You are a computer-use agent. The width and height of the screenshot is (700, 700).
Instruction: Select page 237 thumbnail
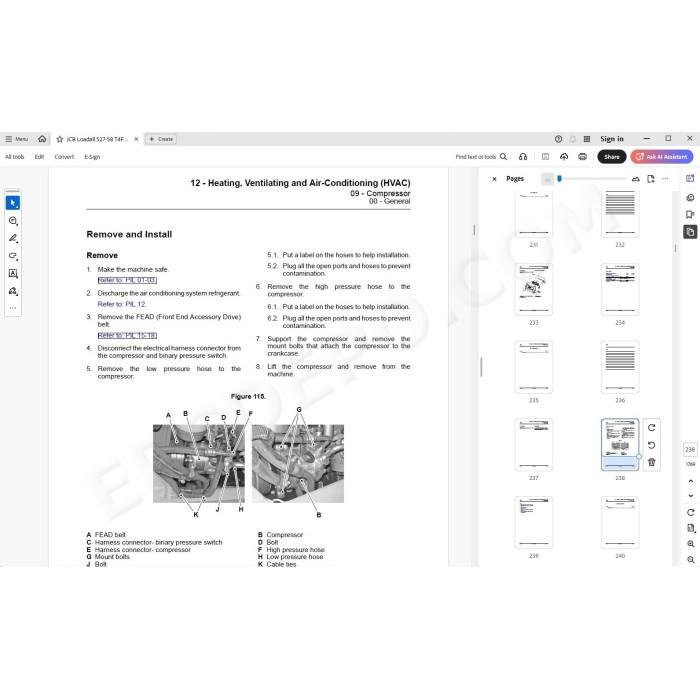tap(533, 445)
